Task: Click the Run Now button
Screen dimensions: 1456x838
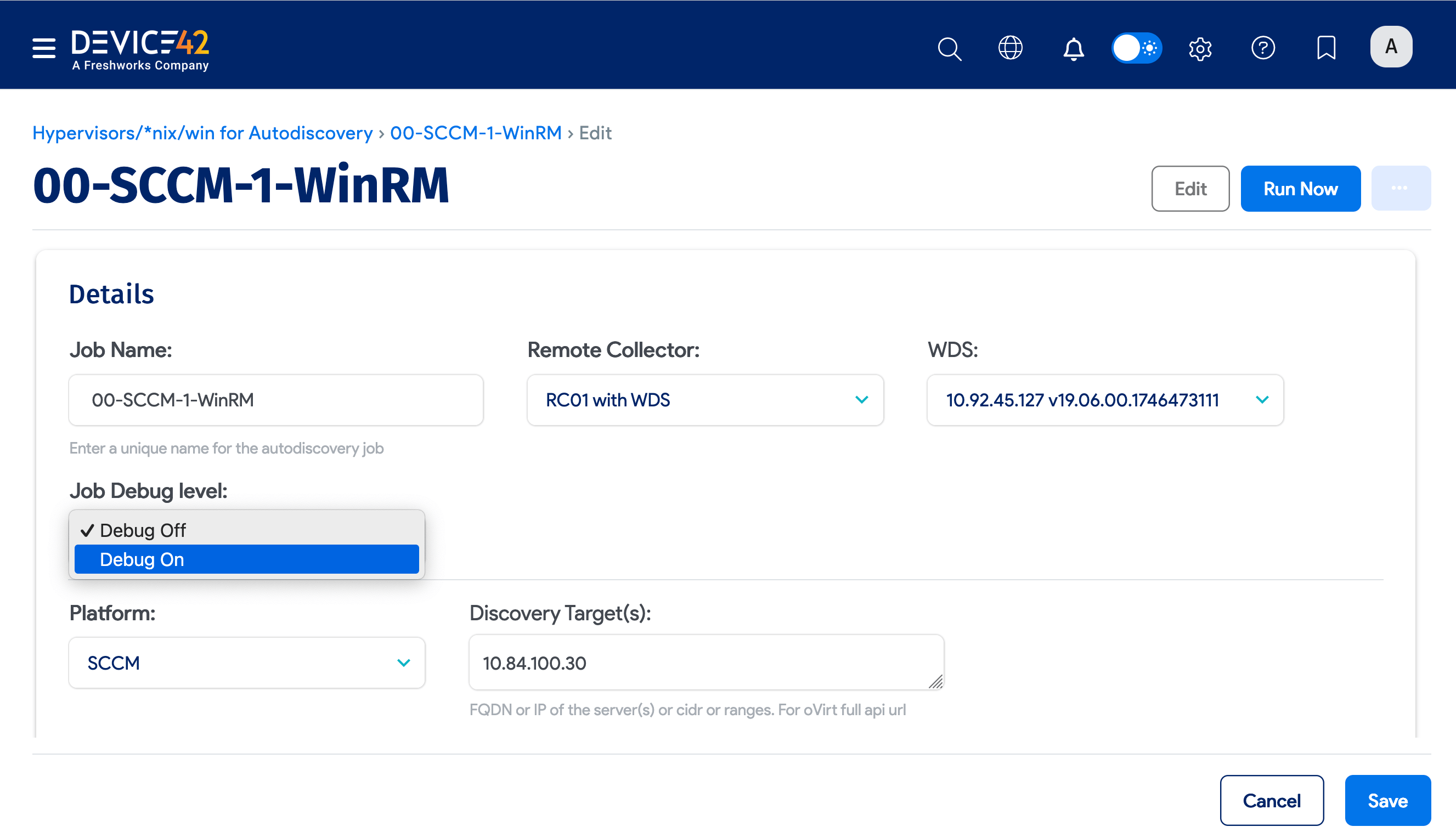Action: point(1300,189)
